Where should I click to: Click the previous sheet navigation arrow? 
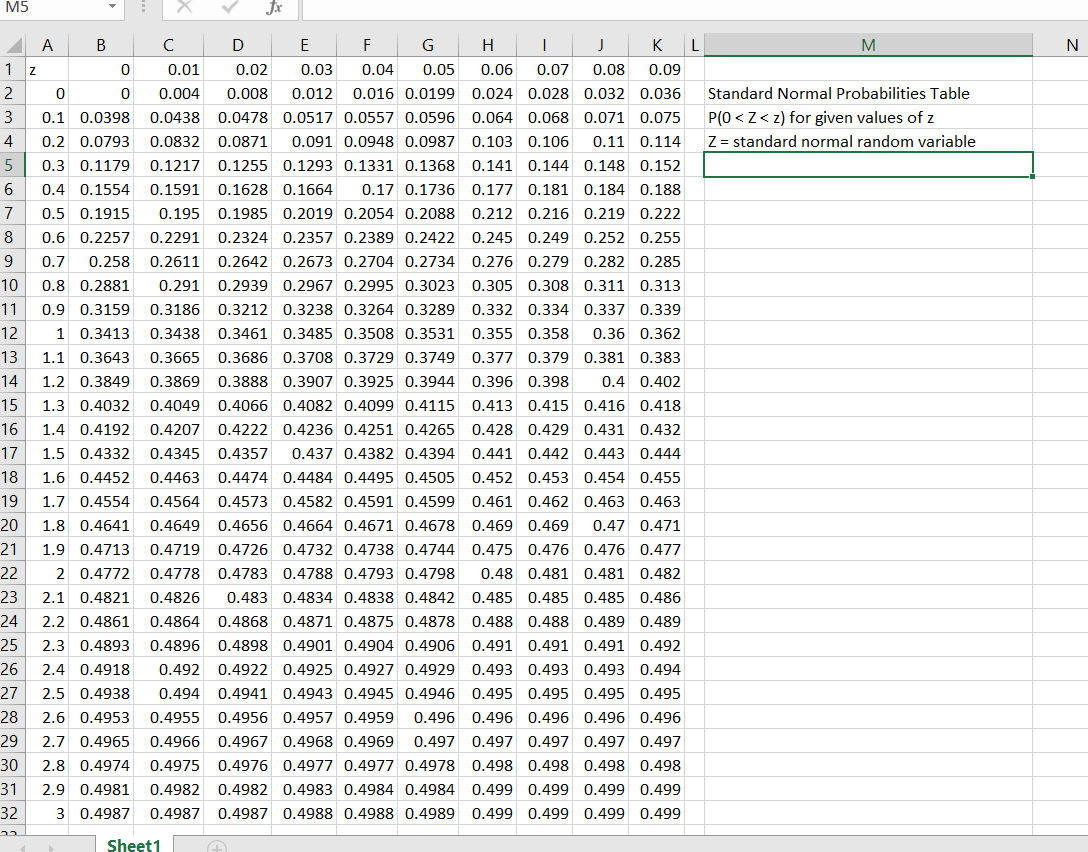[x=22, y=846]
